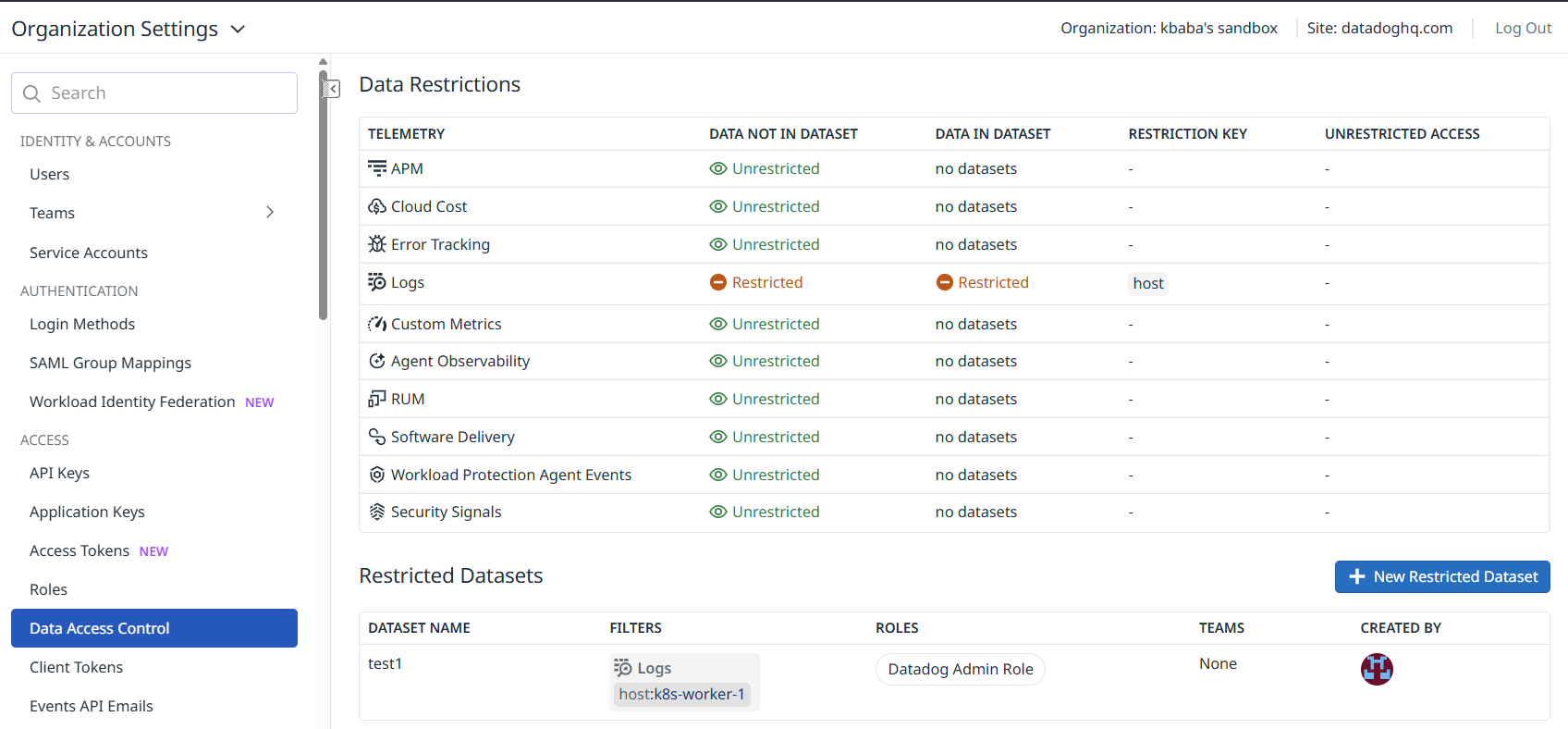This screenshot has width=1568, height=729.
Task: Click the Error Tracking bug icon
Action: (x=377, y=244)
